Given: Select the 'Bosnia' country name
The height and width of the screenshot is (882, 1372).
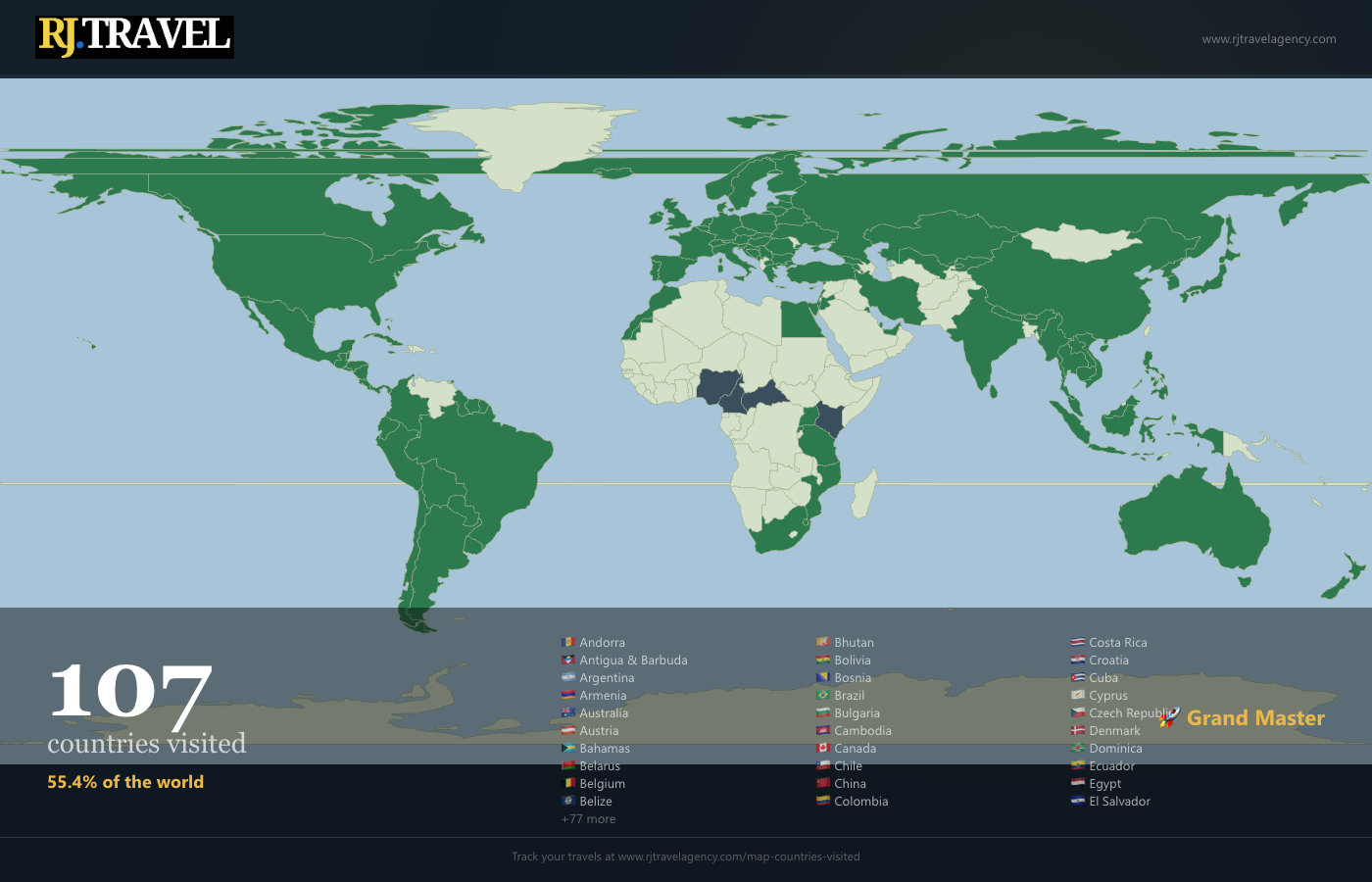Looking at the screenshot, I should click(x=853, y=678).
